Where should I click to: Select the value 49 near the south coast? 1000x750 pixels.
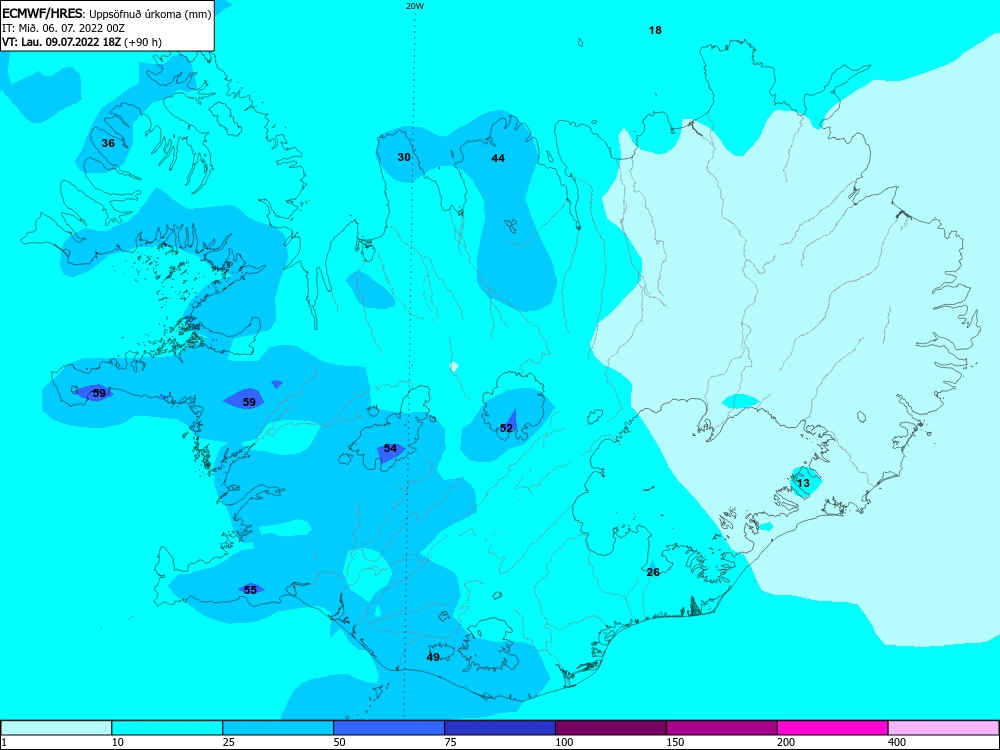433,657
